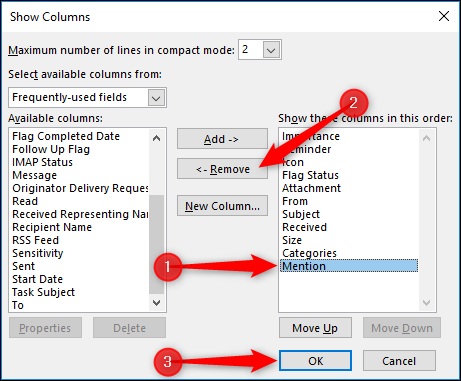
Task: Click the Cancel button
Action: click(399, 361)
